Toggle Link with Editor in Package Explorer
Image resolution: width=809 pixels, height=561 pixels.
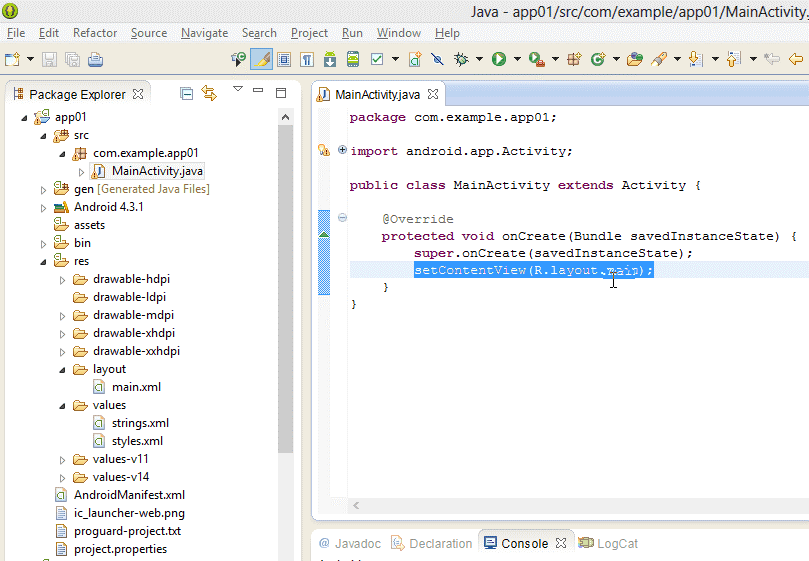click(209, 94)
